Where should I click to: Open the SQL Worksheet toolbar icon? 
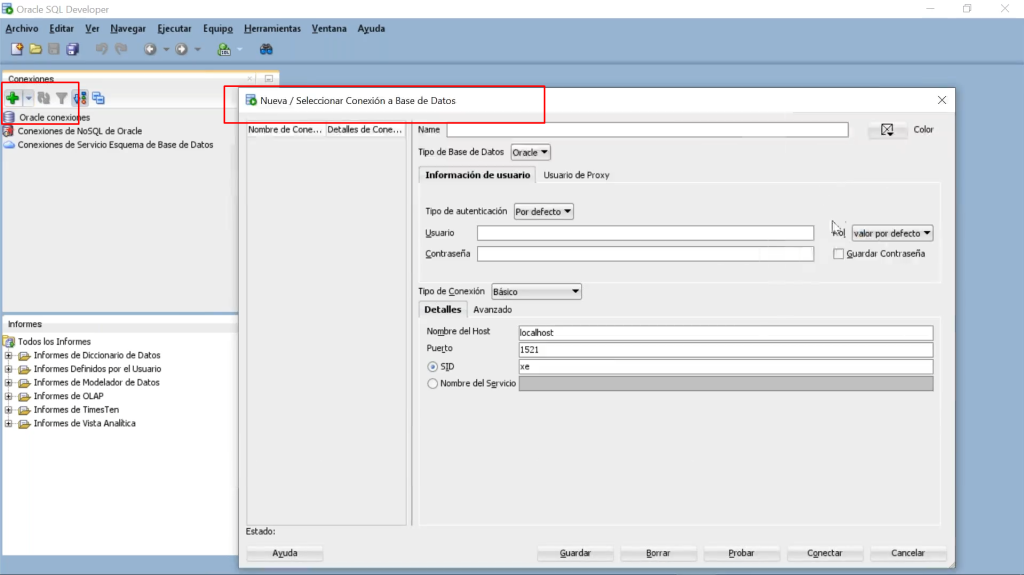point(224,49)
